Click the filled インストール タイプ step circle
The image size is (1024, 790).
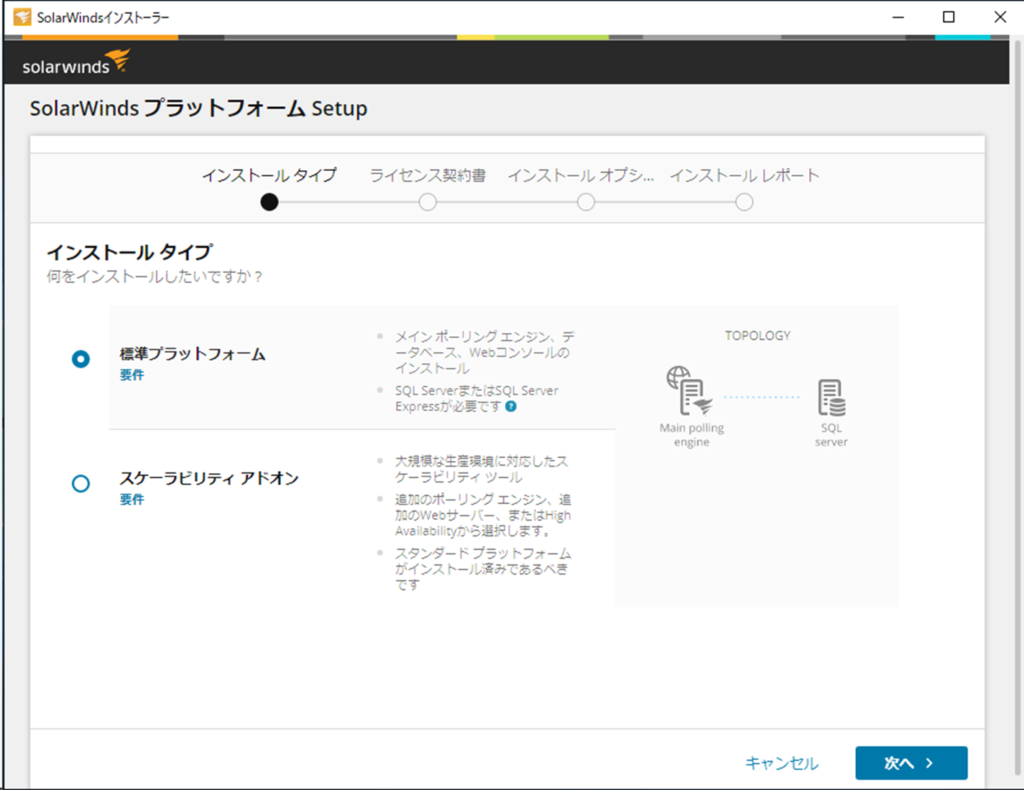point(269,202)
